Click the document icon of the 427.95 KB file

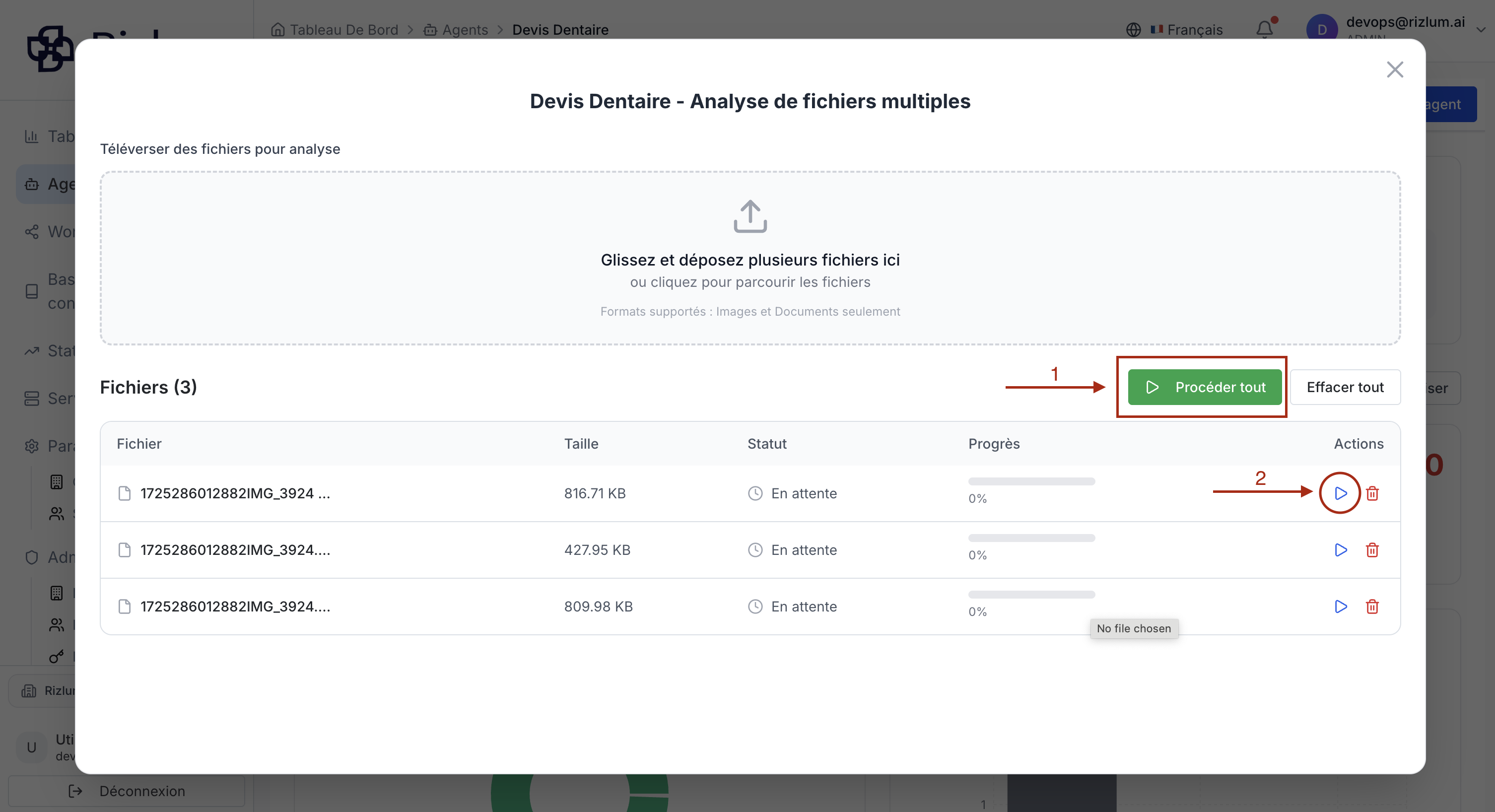[x=124, y=549]
